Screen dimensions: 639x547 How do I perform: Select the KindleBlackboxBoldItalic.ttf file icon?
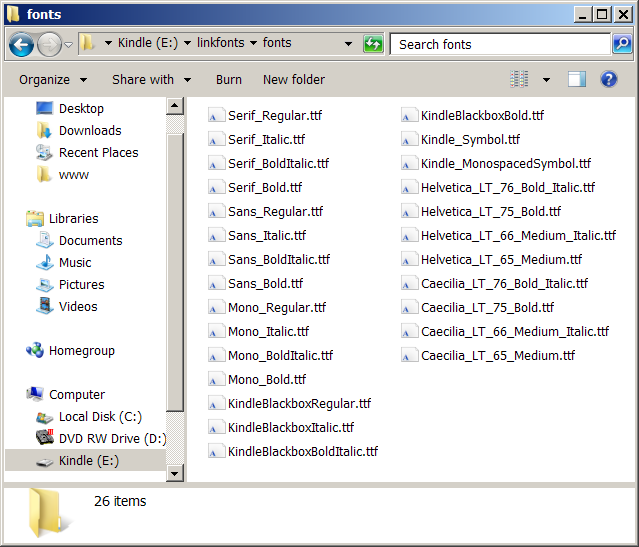pos(216,452)
